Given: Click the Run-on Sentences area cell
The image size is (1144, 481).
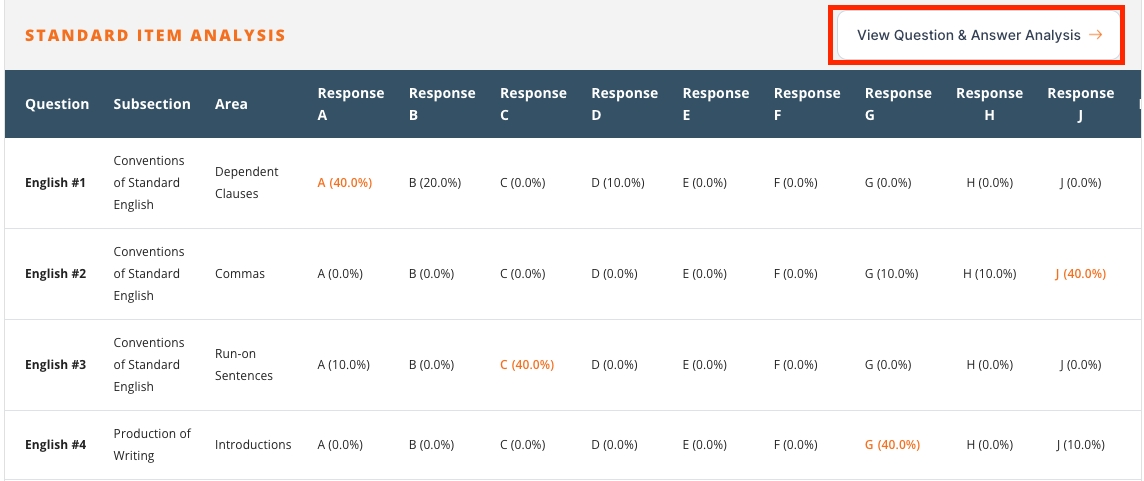Looking at the screenshot, I should tap(243, 365).
